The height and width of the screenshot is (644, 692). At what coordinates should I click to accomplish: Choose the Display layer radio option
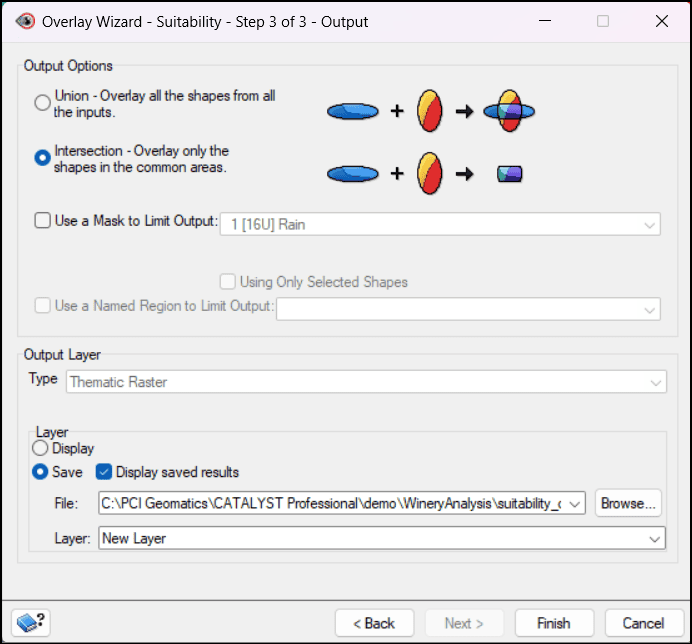pyautogui.click(x=40, y=448)
